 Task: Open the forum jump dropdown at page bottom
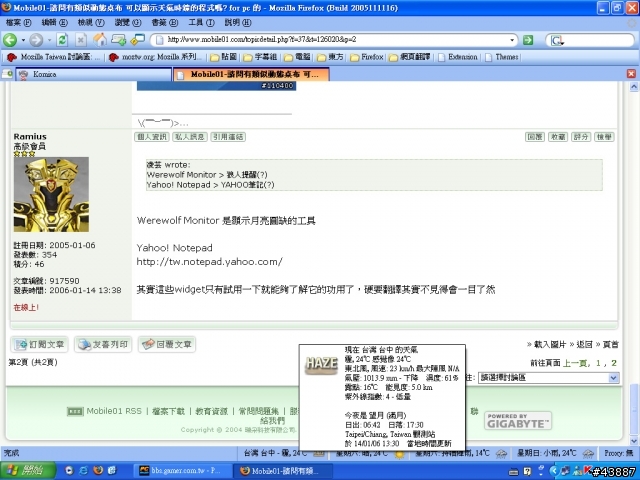(549, 378)
